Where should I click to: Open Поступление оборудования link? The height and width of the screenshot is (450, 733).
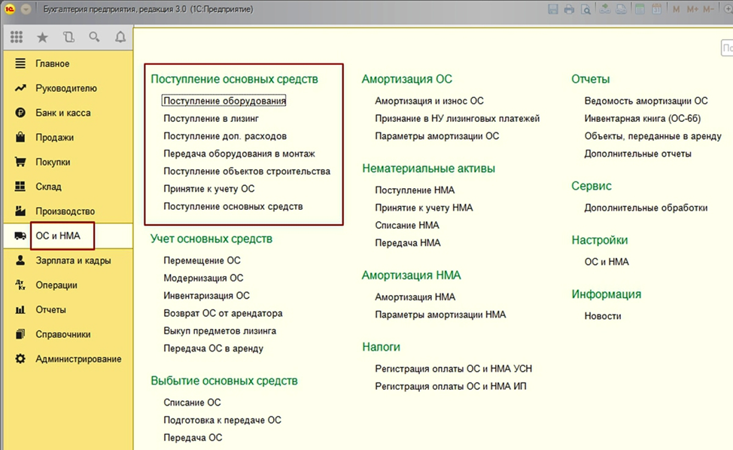tap(224, 100)
